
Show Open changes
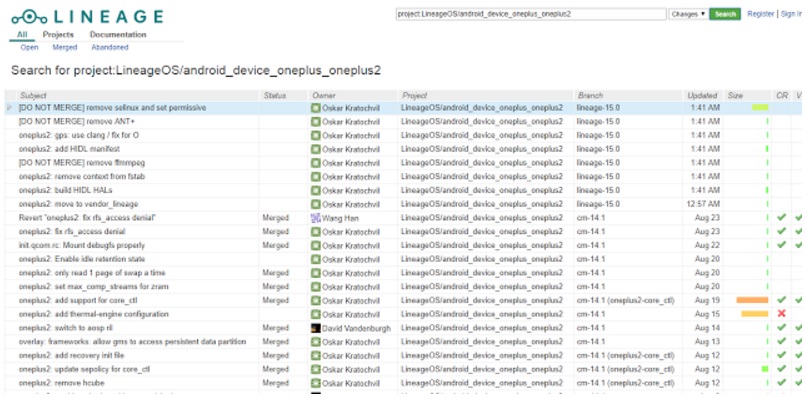tap(29, 47)
